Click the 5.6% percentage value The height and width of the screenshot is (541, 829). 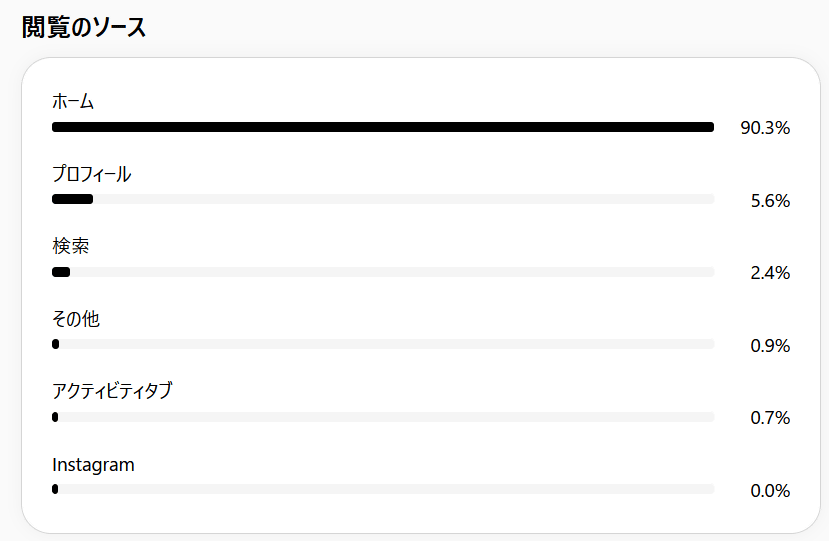pos(770,201)
